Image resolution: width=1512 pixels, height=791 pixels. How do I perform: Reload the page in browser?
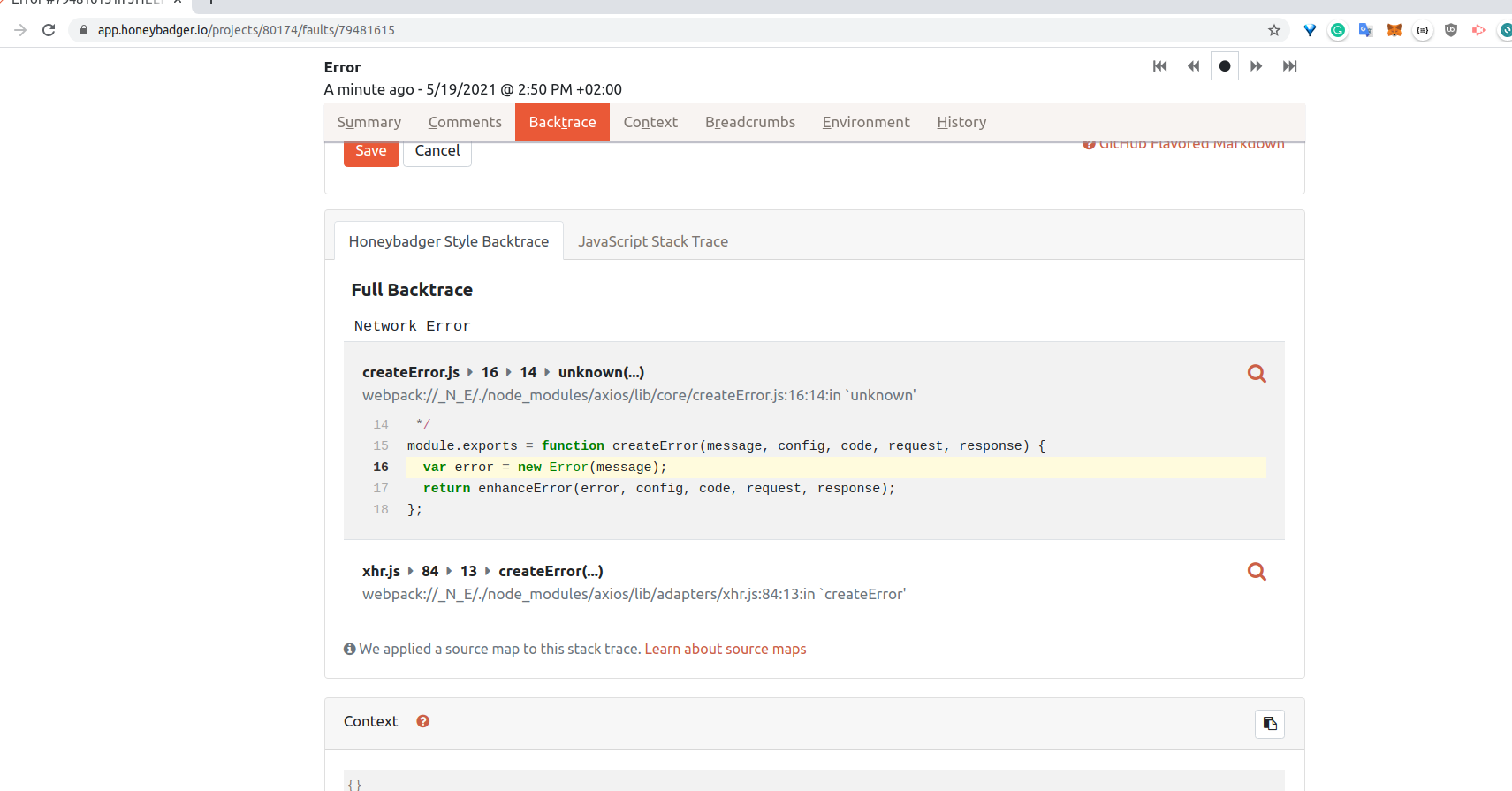(49, 30)
